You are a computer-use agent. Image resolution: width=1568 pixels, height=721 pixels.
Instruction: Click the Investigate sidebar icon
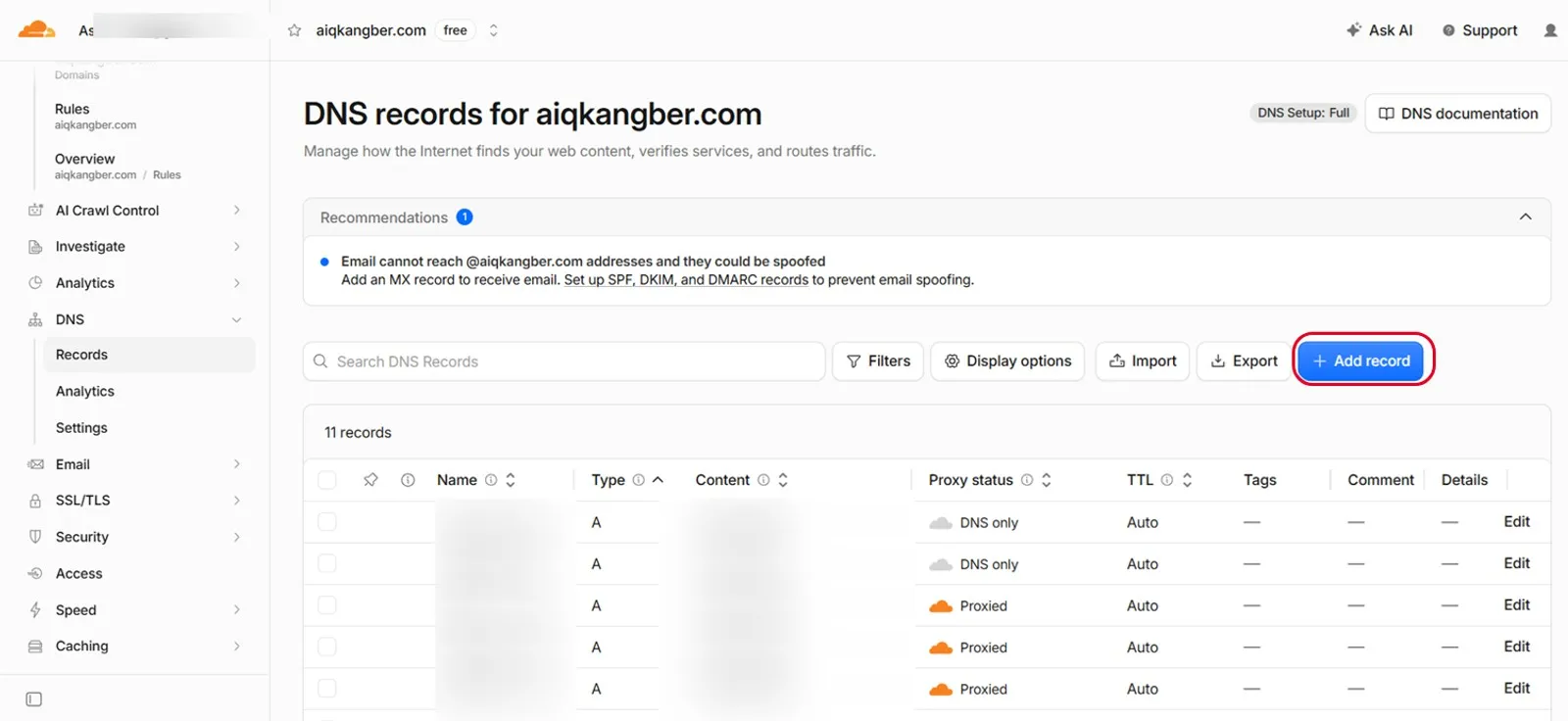35,247
